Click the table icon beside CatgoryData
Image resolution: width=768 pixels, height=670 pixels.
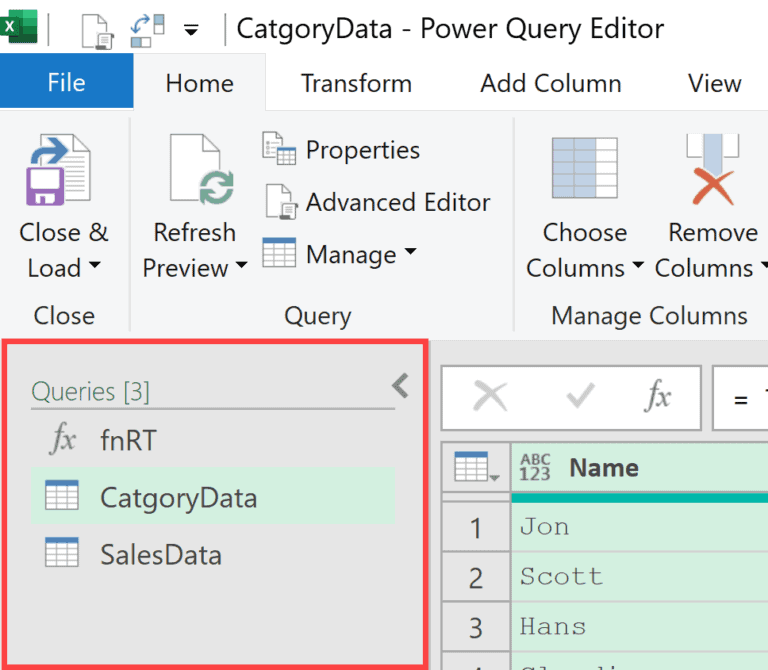(x=62, y=495)
